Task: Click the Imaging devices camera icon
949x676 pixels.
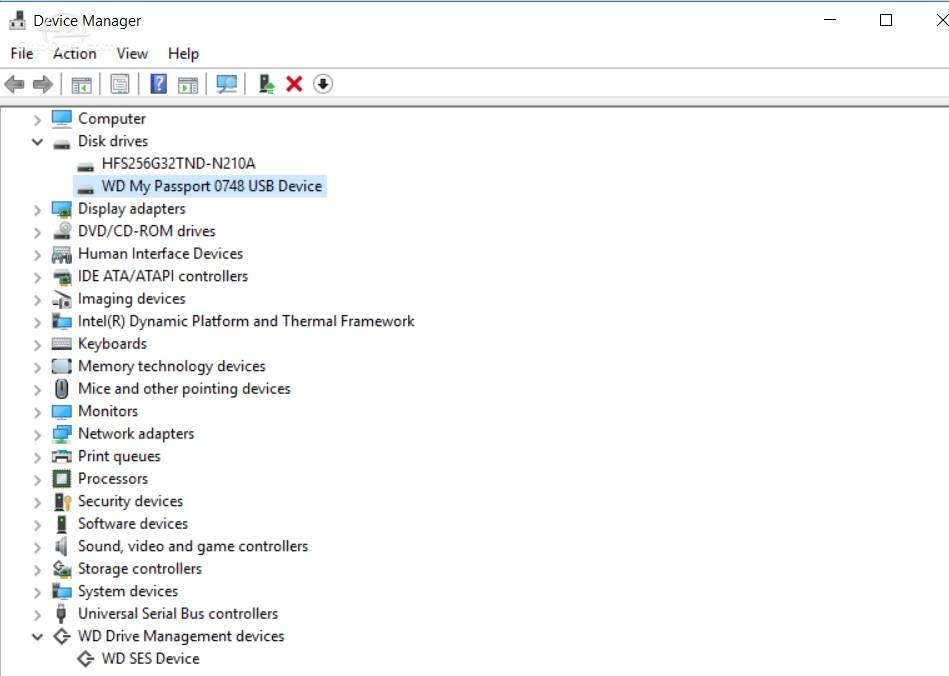Action: tap(62, 299)
